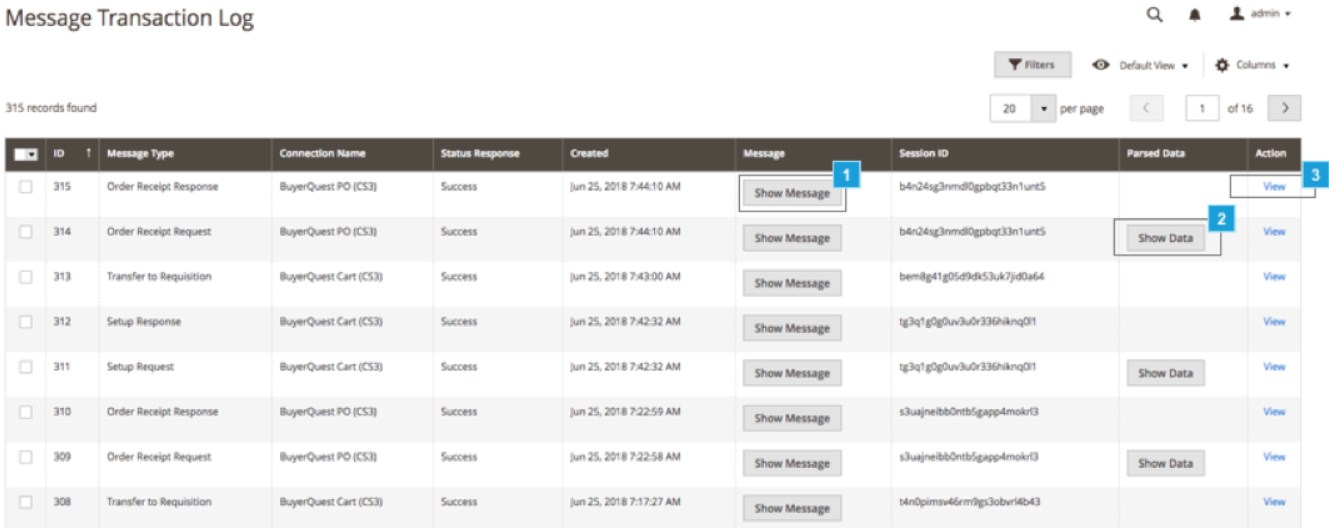Click the search magnifier icon
This screenshot has height=528, width=1329.
coord(1154,15)
